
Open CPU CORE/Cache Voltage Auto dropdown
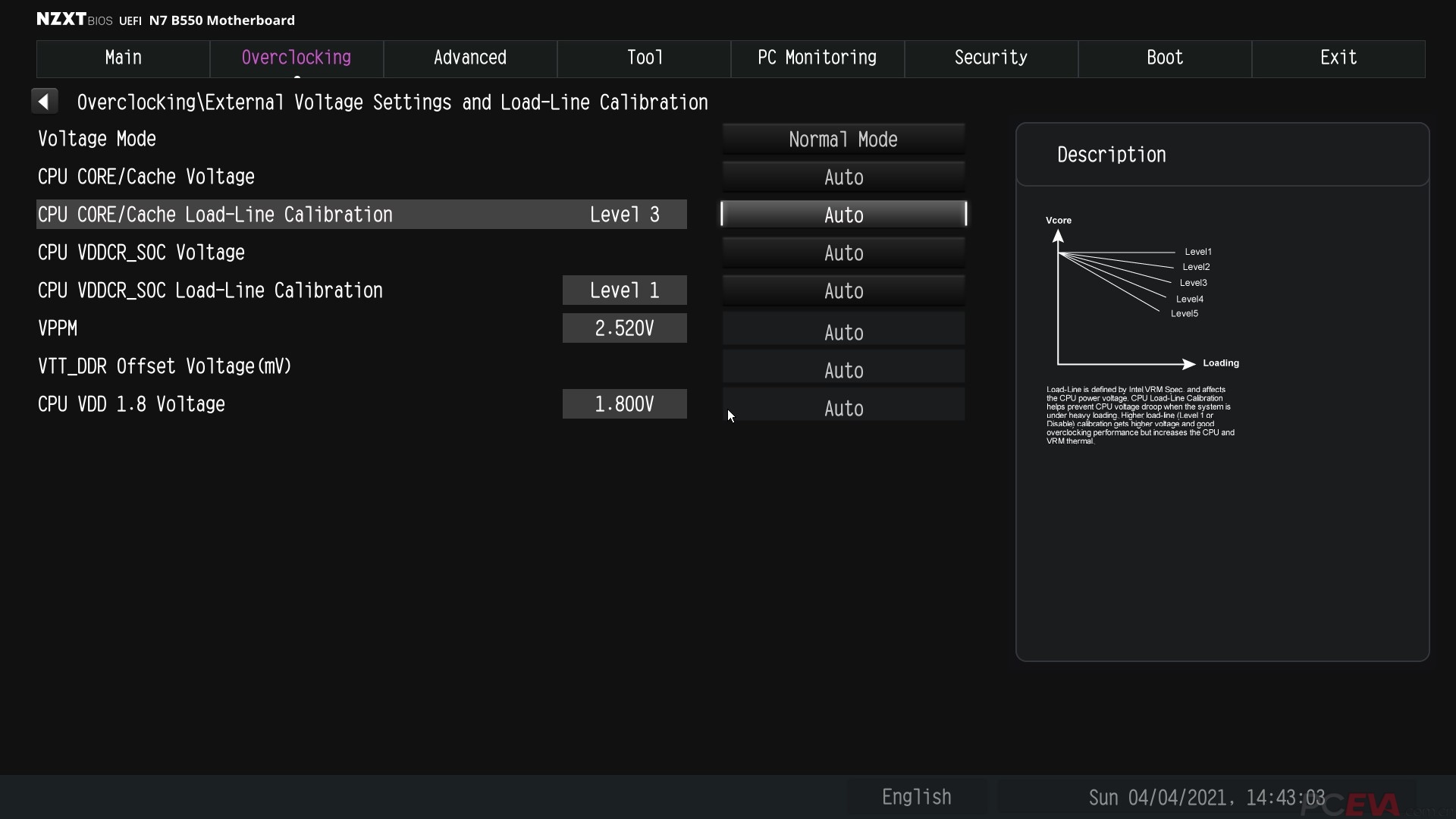coord(843,177)
